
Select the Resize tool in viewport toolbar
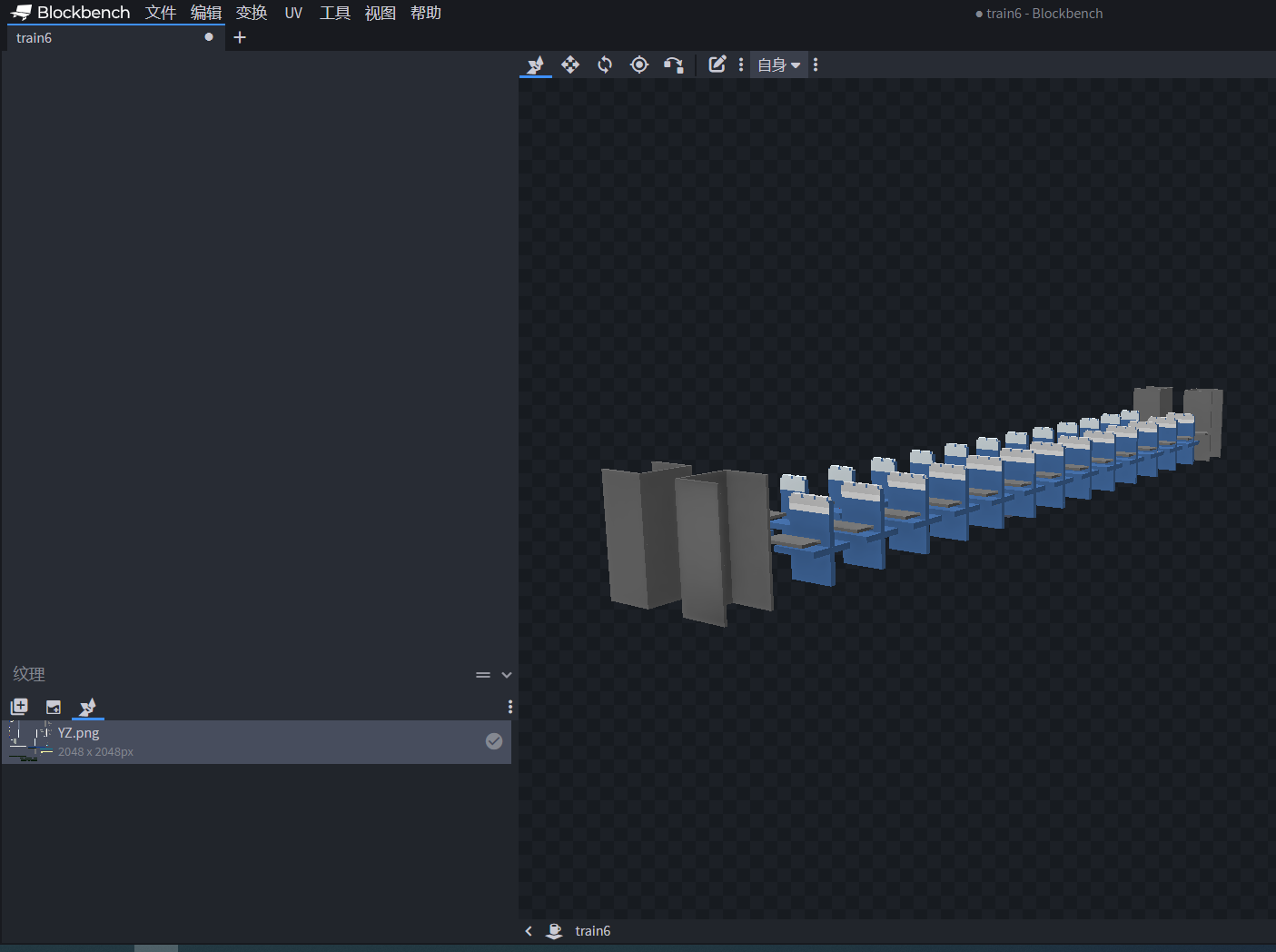(536, 64)
